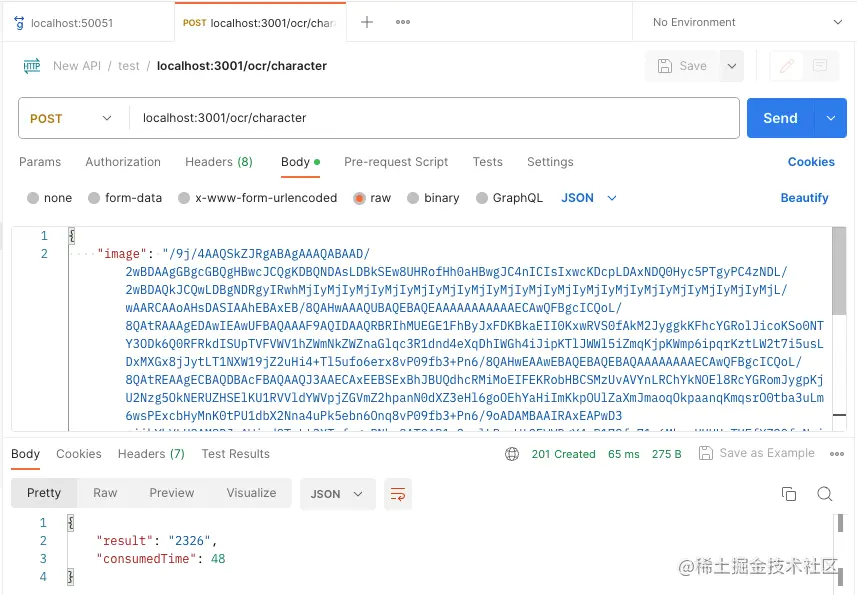The image size is (857, 595).
Task: Click the 65 ms response time
Action: [x=624, y=453]
